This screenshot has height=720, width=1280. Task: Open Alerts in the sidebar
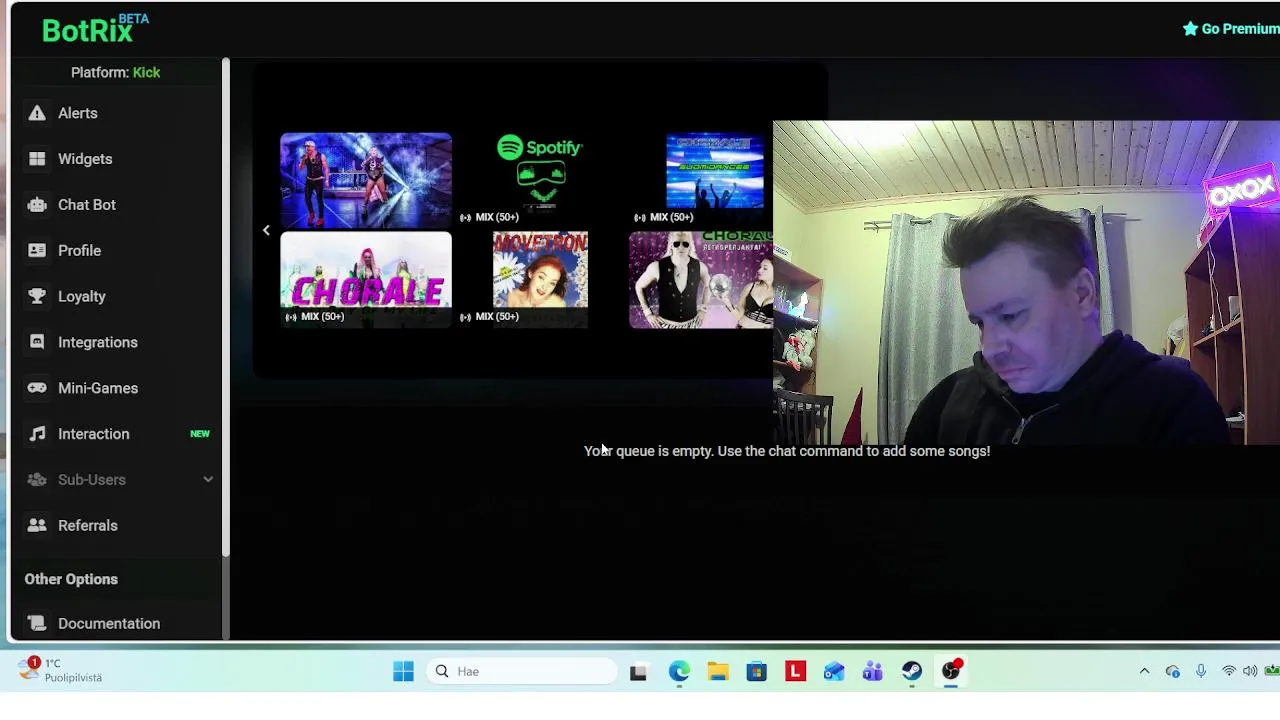pyautogui.click(x=115, y=113)
